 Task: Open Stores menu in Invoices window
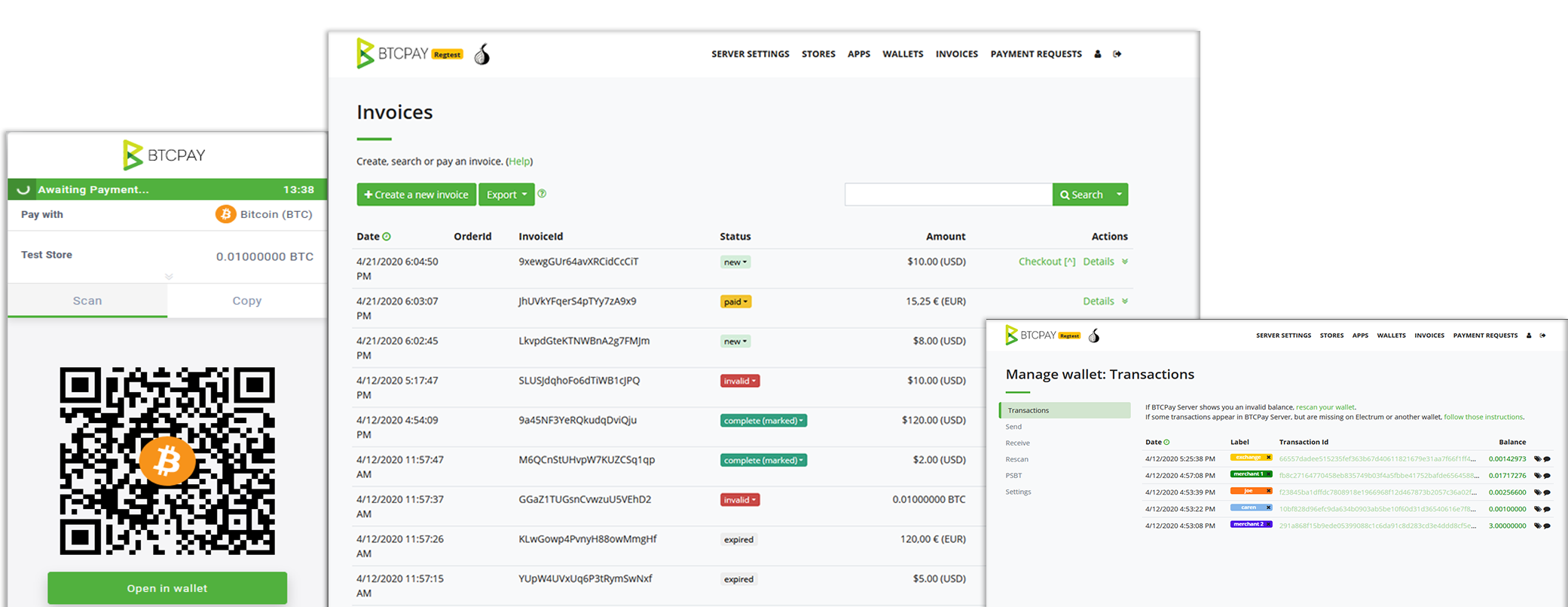point(818,54)
